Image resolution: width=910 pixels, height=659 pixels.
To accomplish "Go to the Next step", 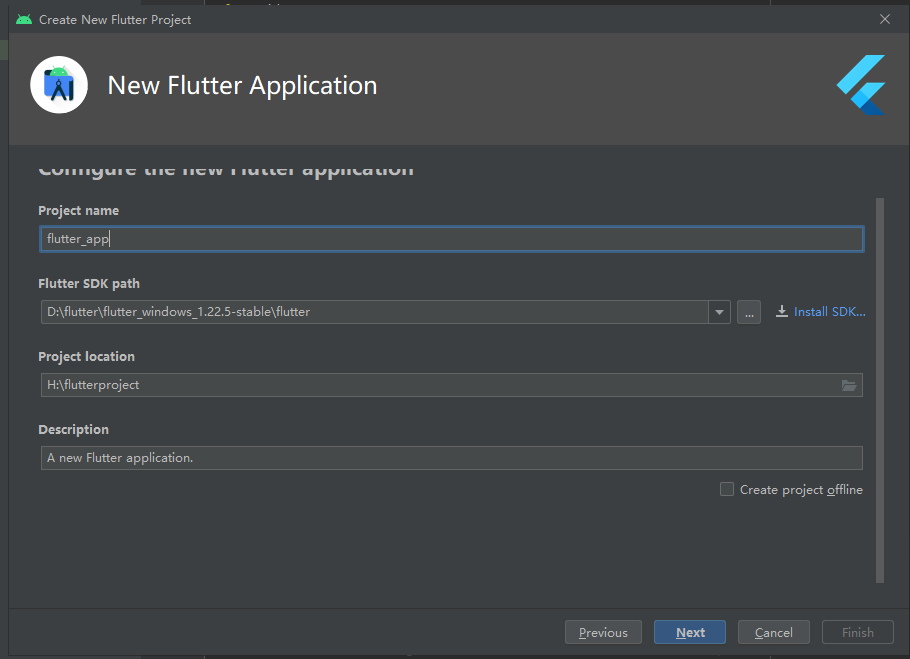I will pos(689,632).
